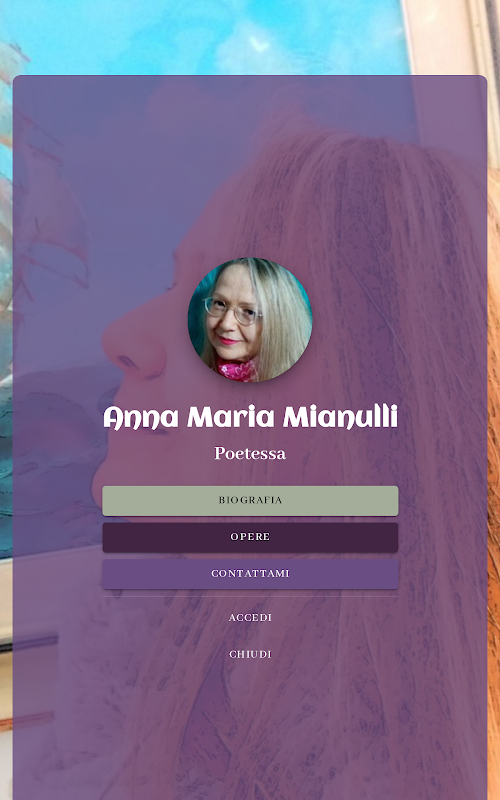Tap the word Anna in the title
Screen dimensions: 500x800
[141, 417]
